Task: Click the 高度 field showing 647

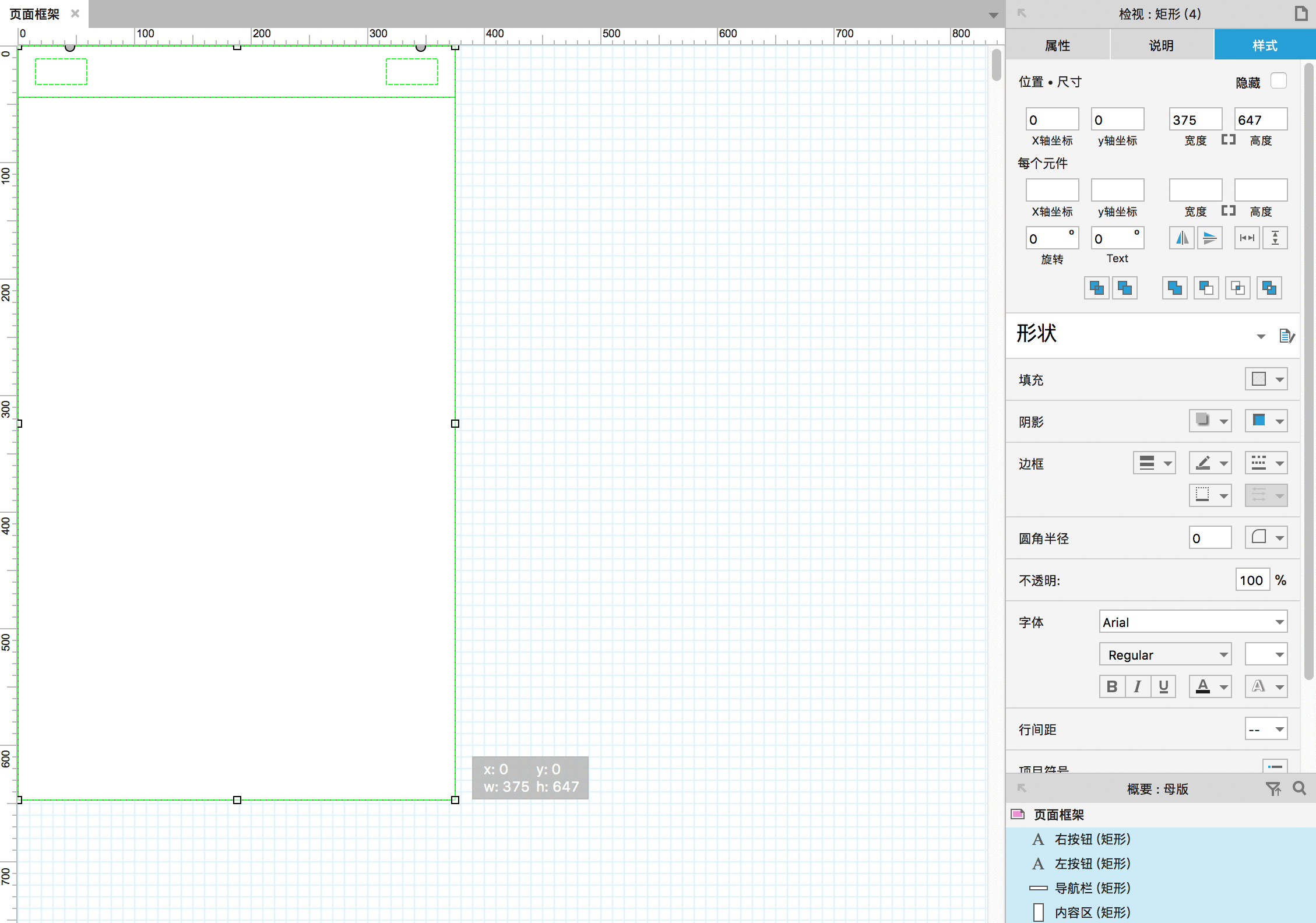Action: coord(1261,119)
